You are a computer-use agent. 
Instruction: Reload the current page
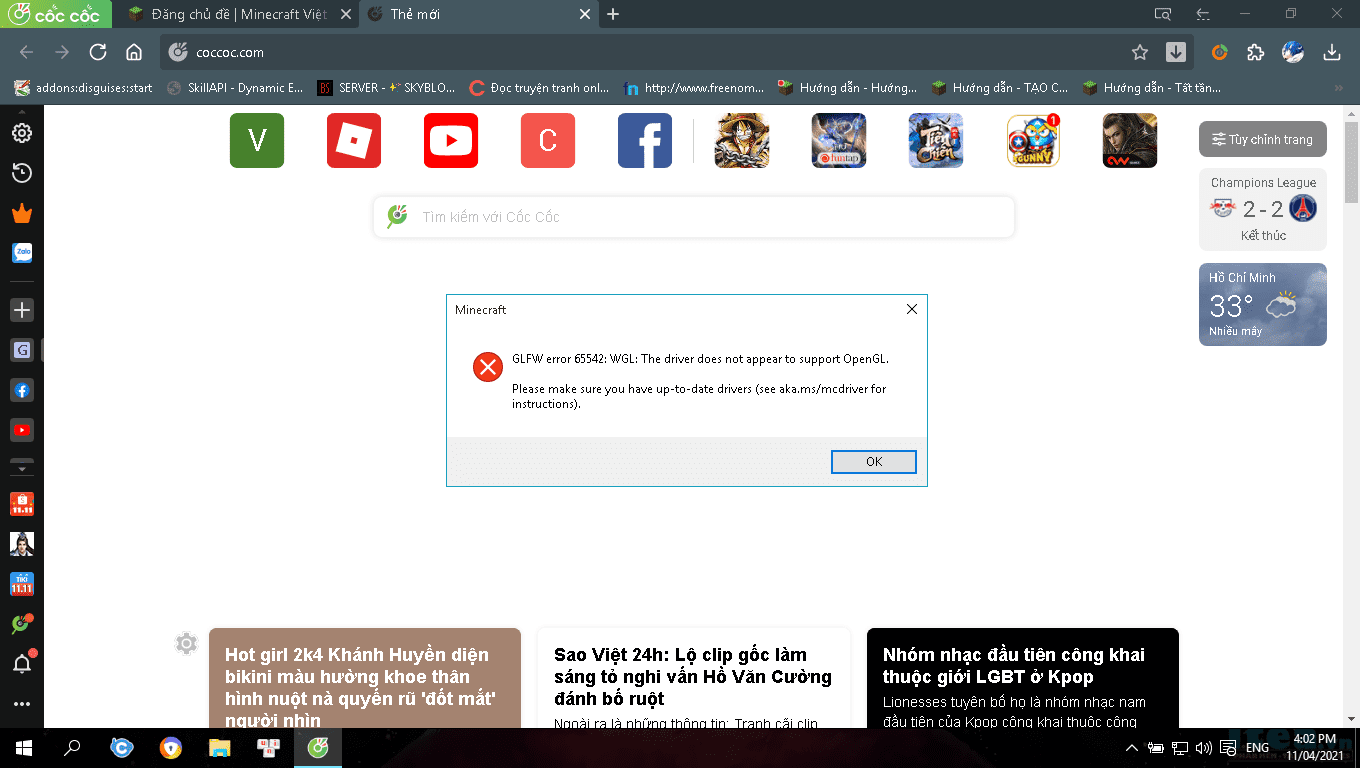(98, 52)
